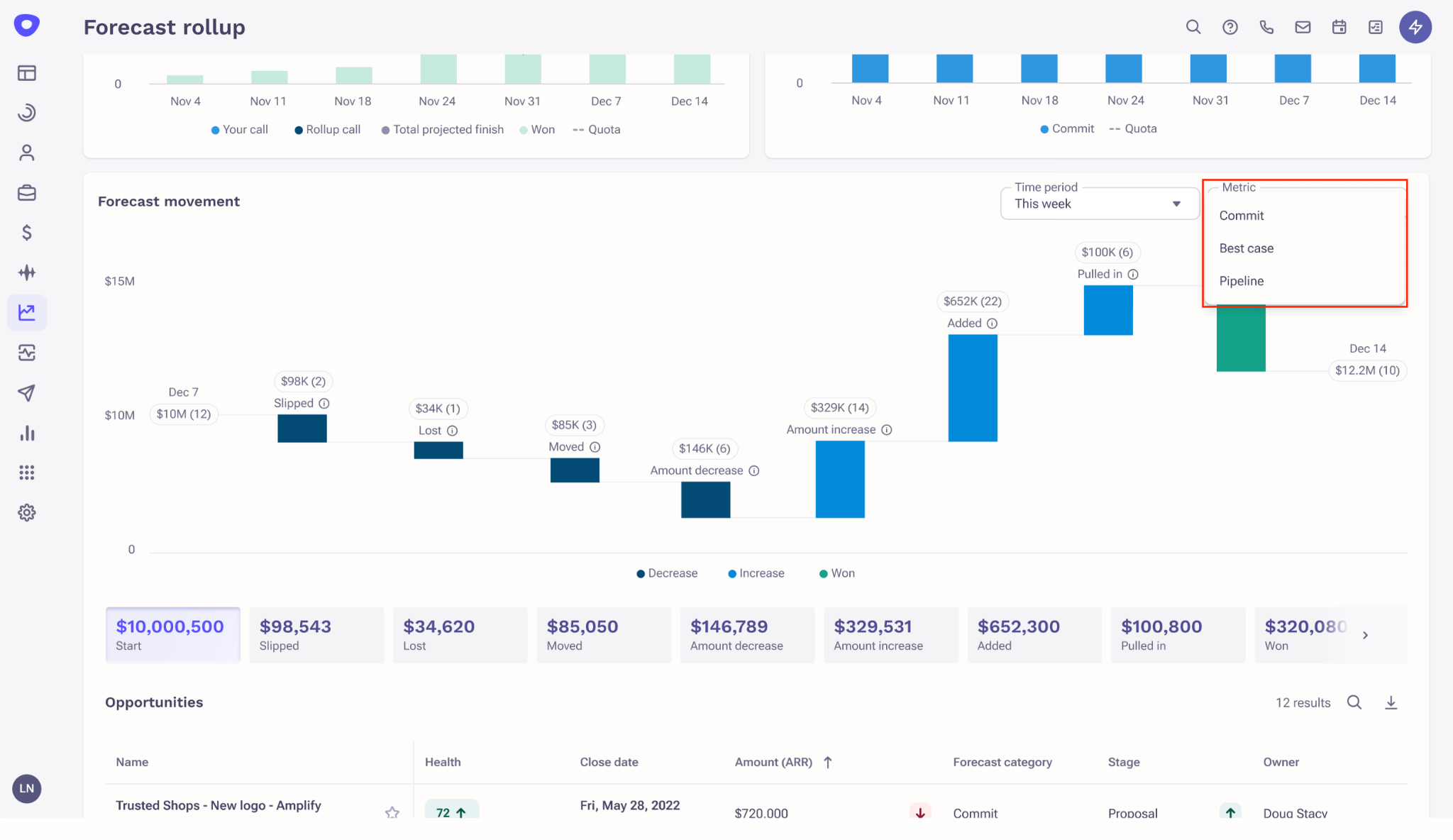Viewport: 1453px width, 840px height.
Task: Open the contacts person icon in sidebar
Action: click(x=27, y=153)
